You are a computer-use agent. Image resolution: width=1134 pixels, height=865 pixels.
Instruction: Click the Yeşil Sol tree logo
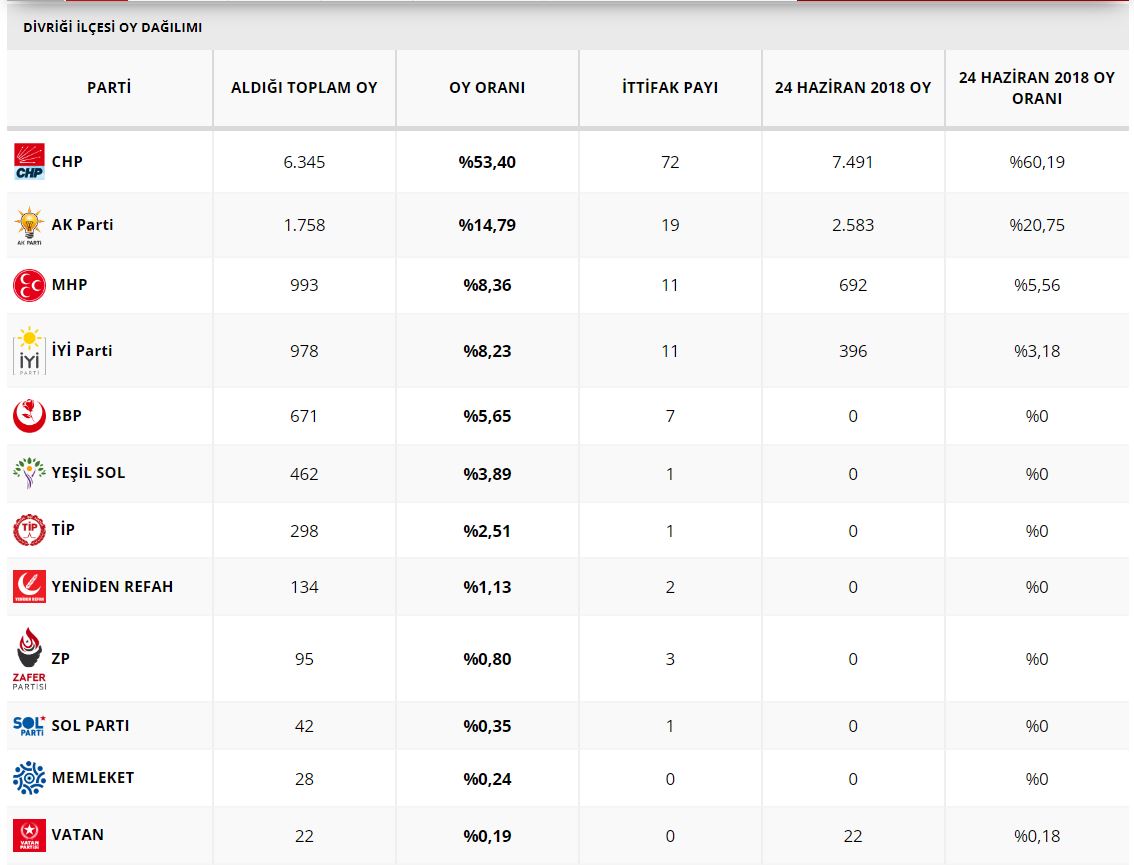click(29, 473)
